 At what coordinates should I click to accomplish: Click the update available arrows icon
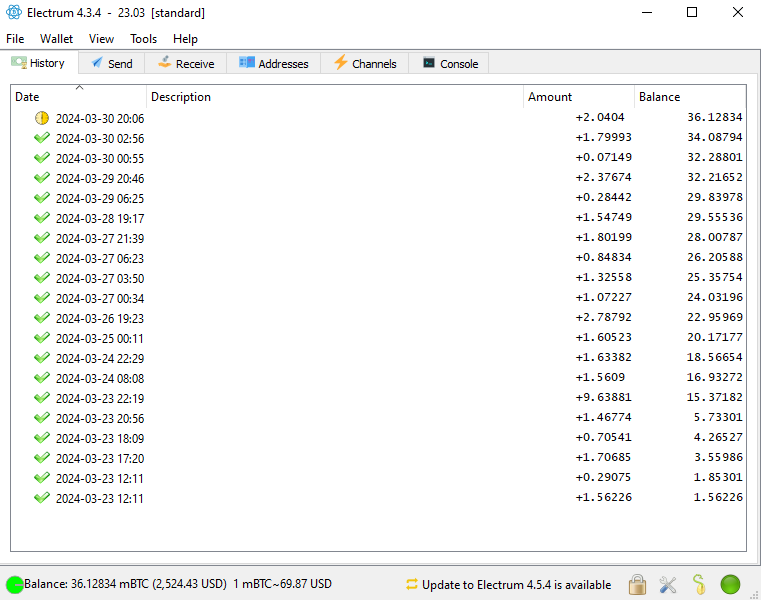[x=412, y=584]
